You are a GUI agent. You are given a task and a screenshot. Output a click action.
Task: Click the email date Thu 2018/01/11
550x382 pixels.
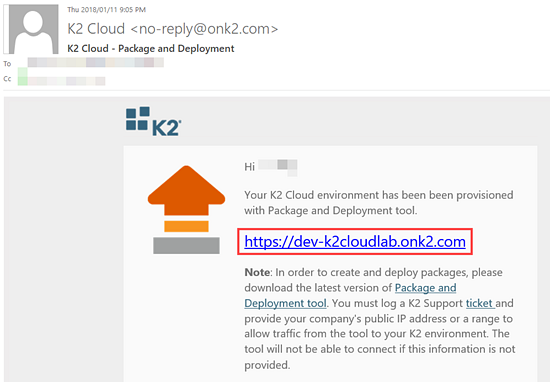tap(106, 10)
